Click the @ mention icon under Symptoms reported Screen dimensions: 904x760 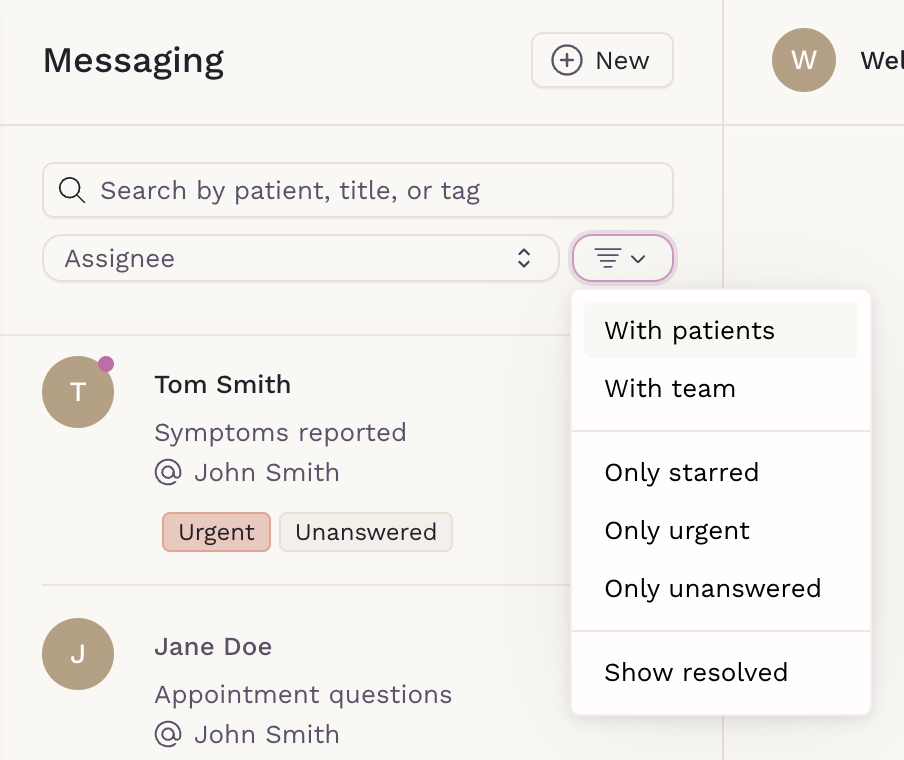click(x=168, y=472)
